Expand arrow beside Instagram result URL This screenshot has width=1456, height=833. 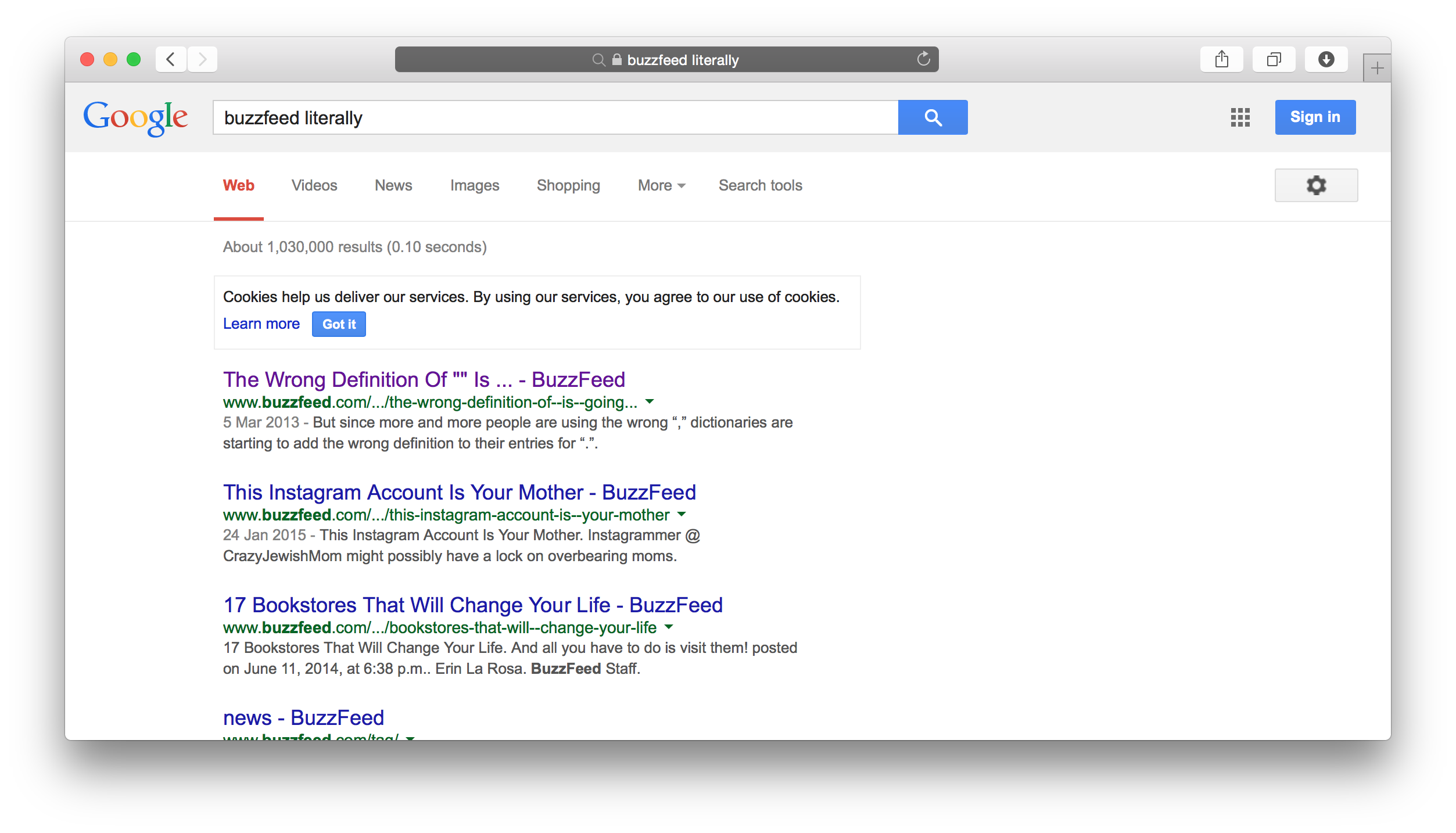tap(682, 514)
